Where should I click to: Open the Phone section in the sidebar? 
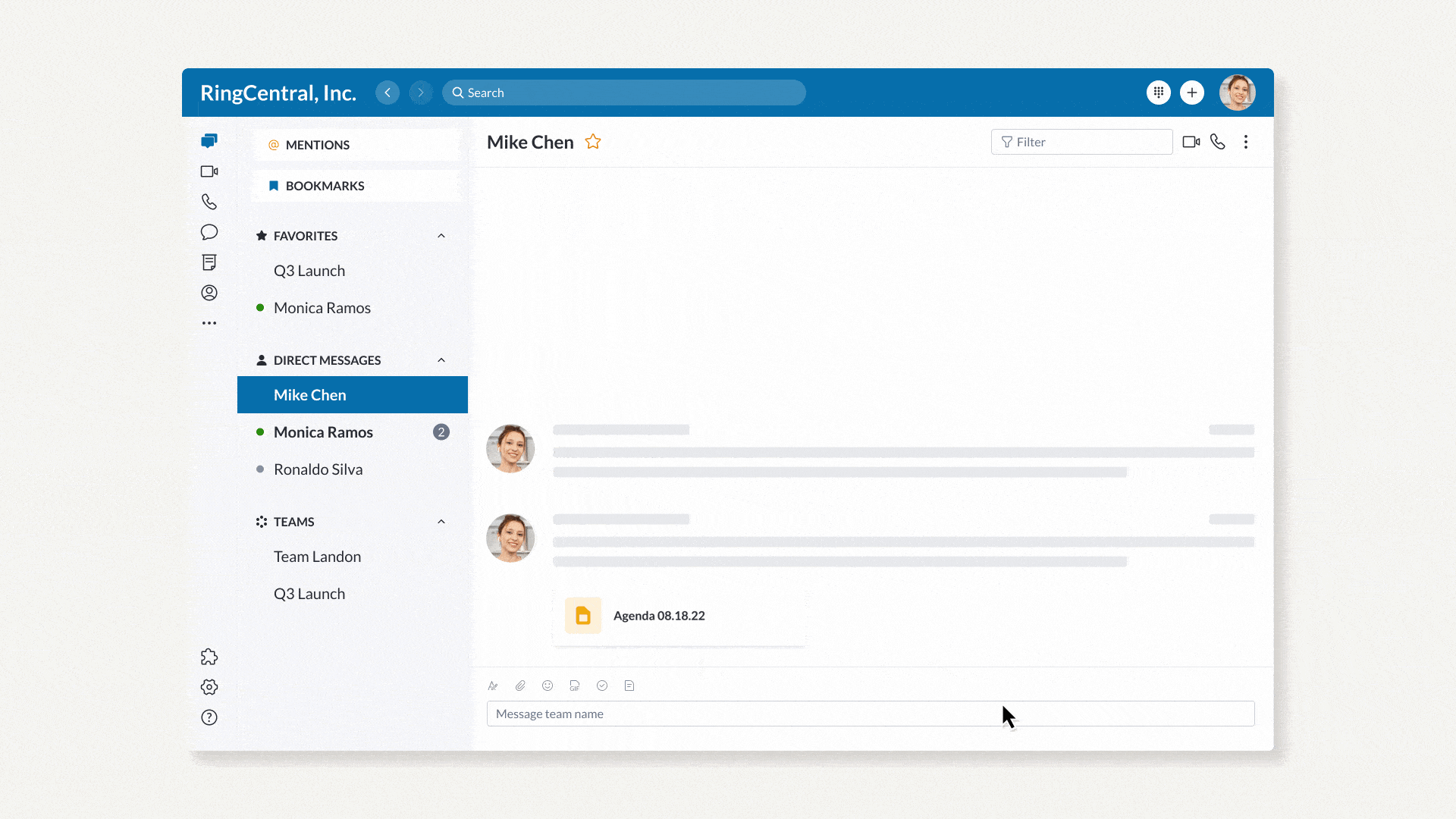point(209,202)
